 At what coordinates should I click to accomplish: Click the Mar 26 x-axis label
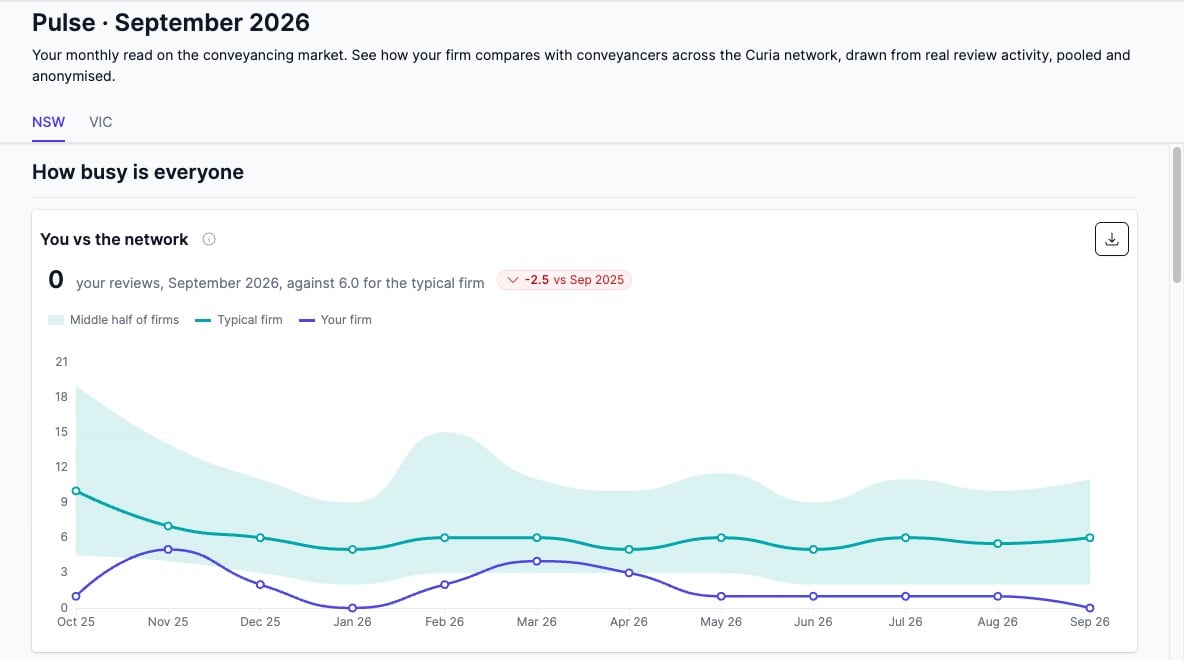[537, 622]
